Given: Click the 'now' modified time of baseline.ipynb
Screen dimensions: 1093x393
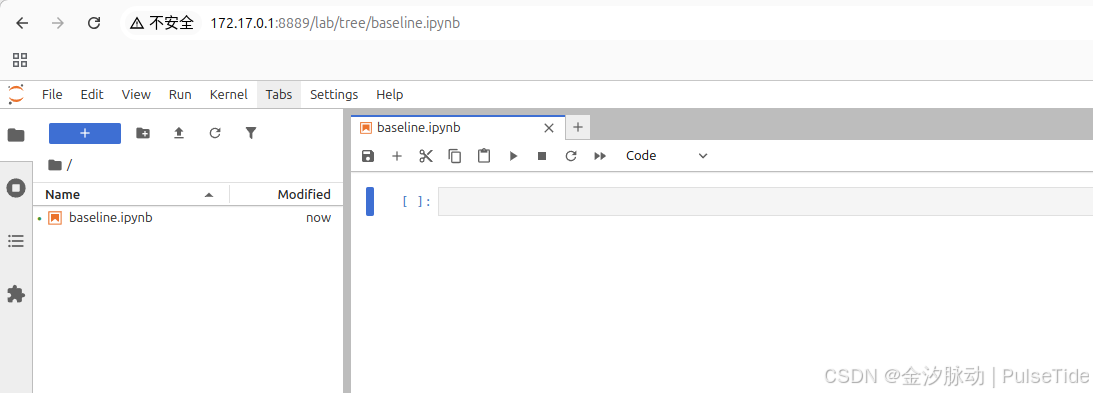Looking at the screenshot, I should 318,217.
